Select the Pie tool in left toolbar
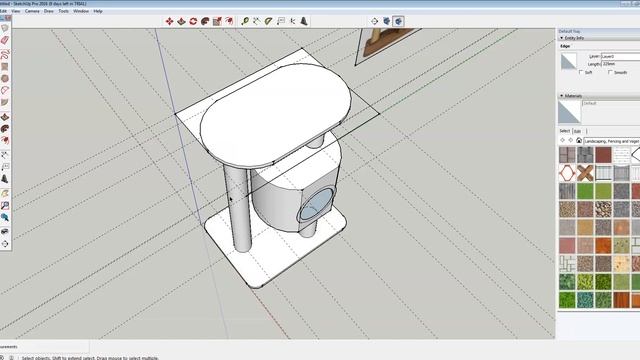This screenshot has width=640, height=360. tap(5, 102)
